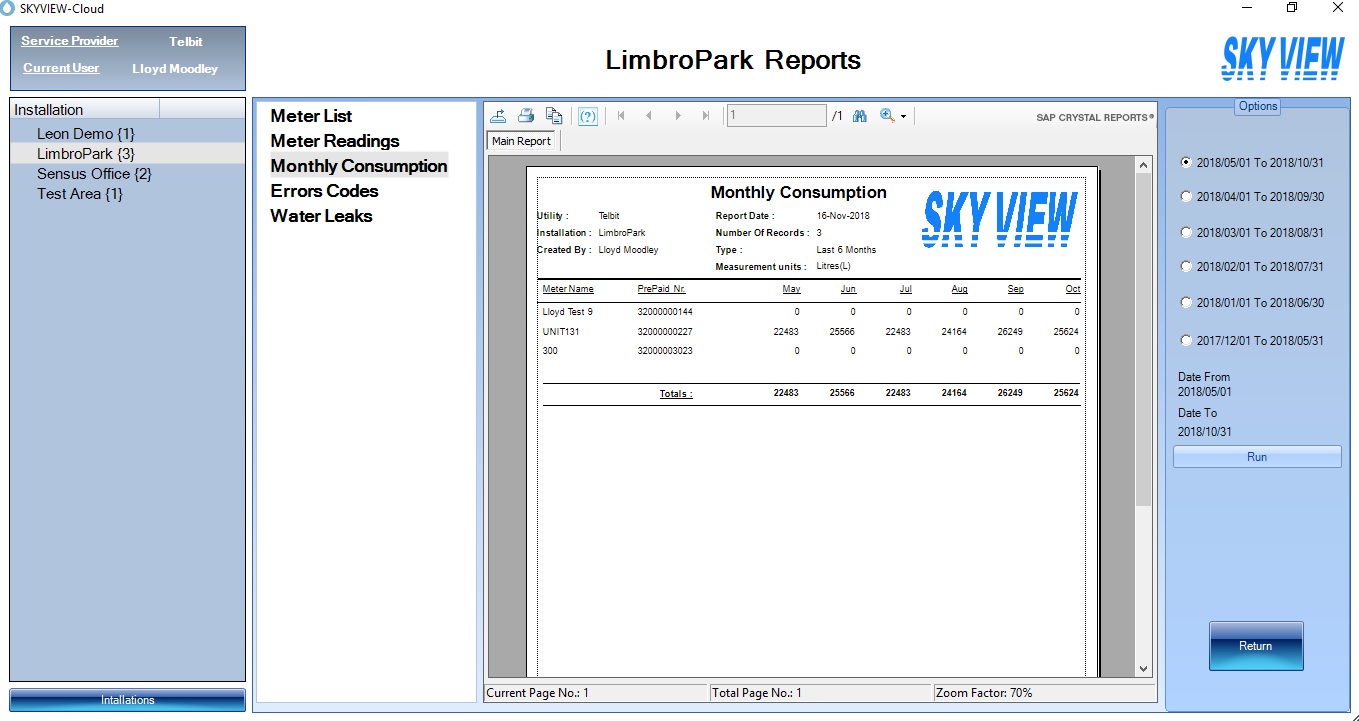Select the 2018/04/01 To 2018/09/30 range
Image resolution: width=1359 pixels, height=721 pixels.
(x=1186, y=197)
